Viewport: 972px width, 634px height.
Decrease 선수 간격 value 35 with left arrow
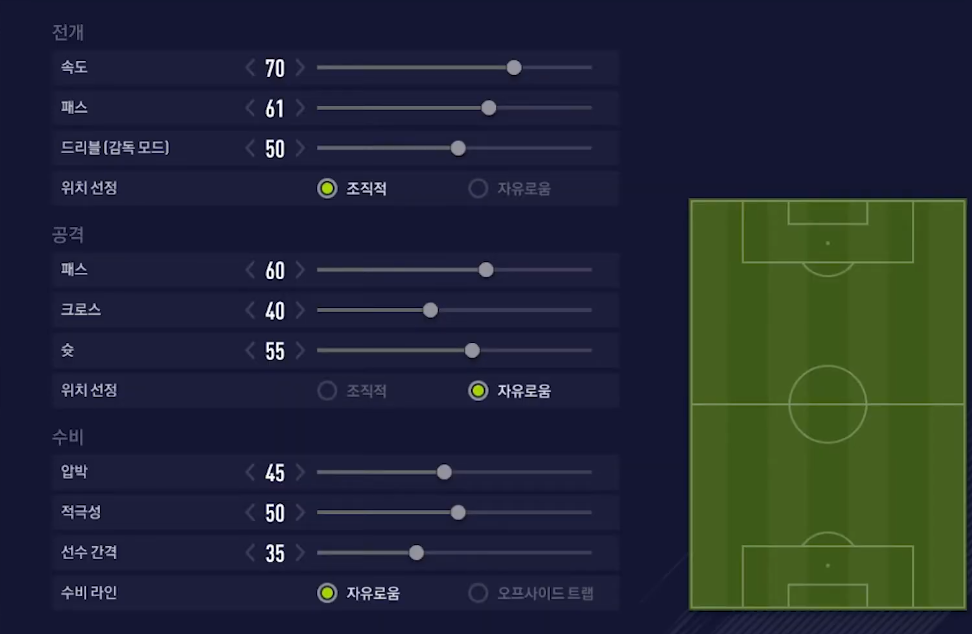point(250,553)
